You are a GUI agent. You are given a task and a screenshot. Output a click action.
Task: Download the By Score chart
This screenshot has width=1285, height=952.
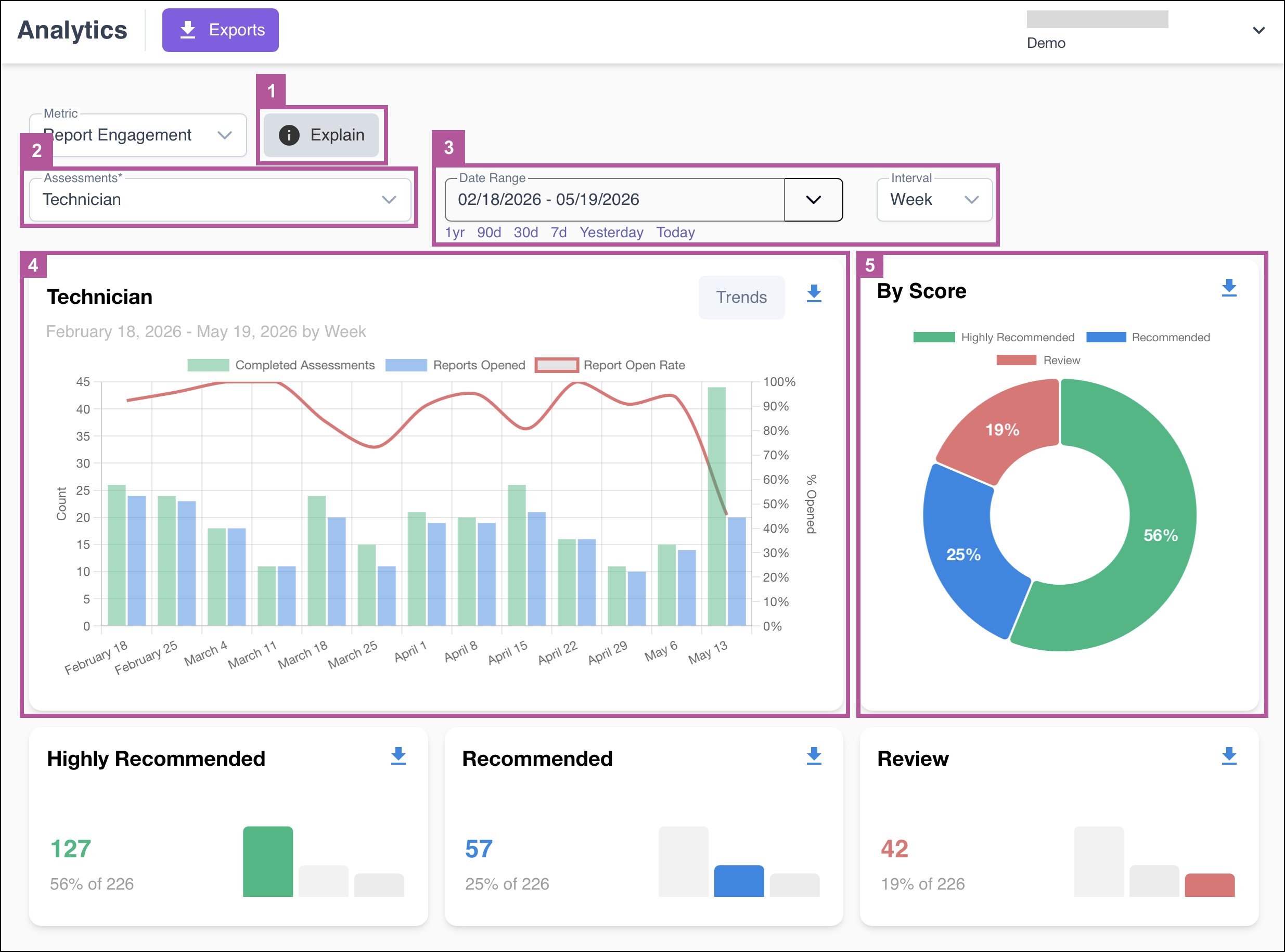(x=1229, y=288)
